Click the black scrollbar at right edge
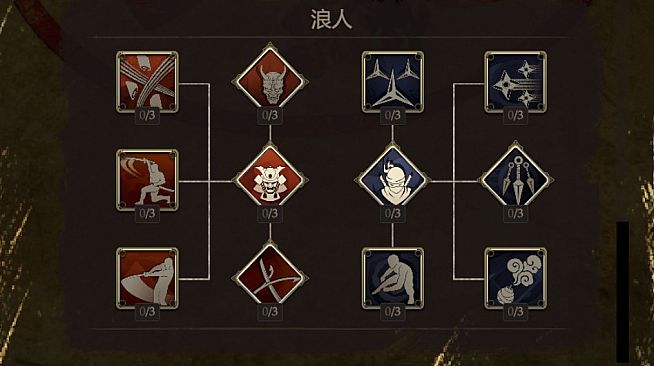This screenshot has height=366, width=654. (623, 292)
